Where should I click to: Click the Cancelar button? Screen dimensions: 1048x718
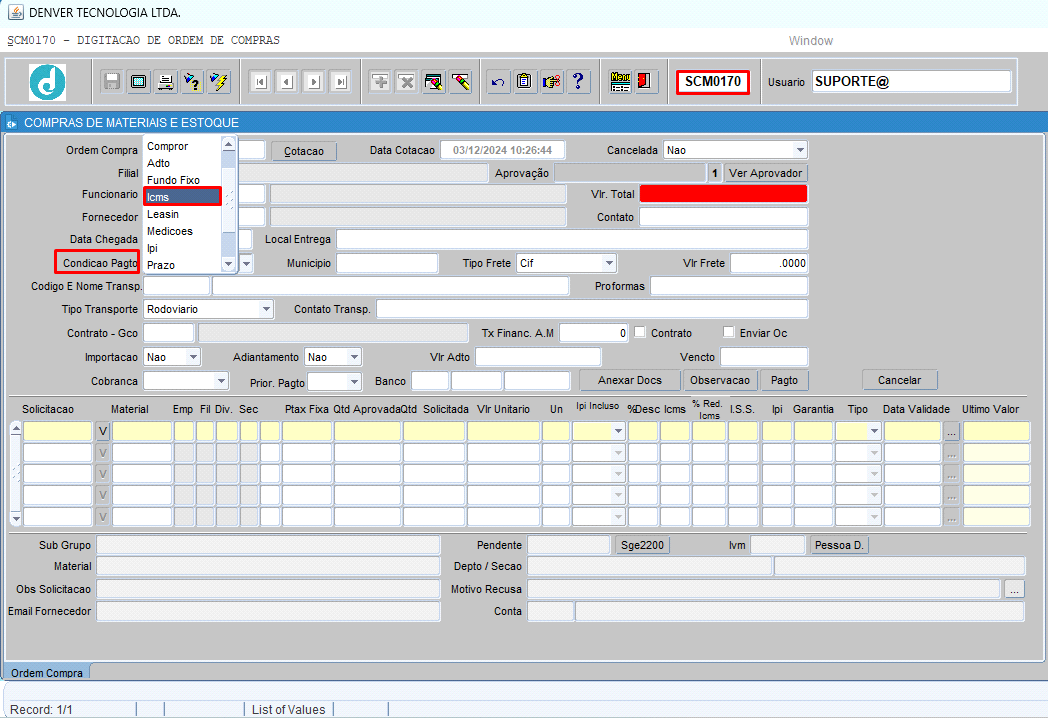(x=899, y=380)
